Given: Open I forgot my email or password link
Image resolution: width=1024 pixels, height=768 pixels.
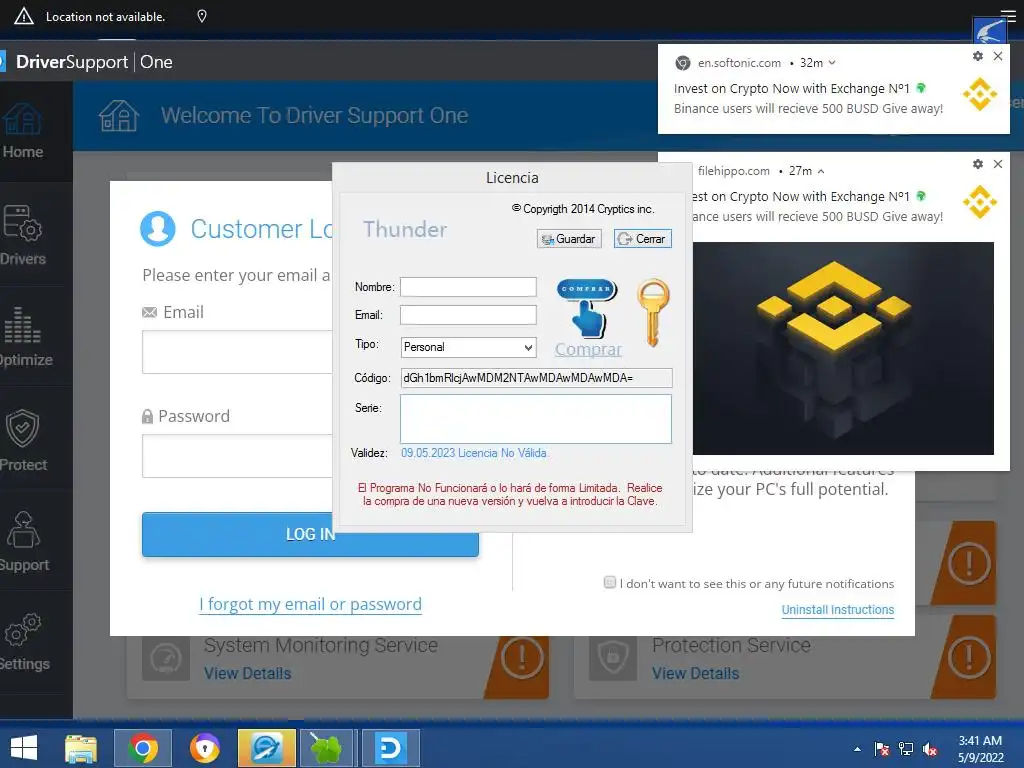Looking at the screenshot, I should coord(310,604).
